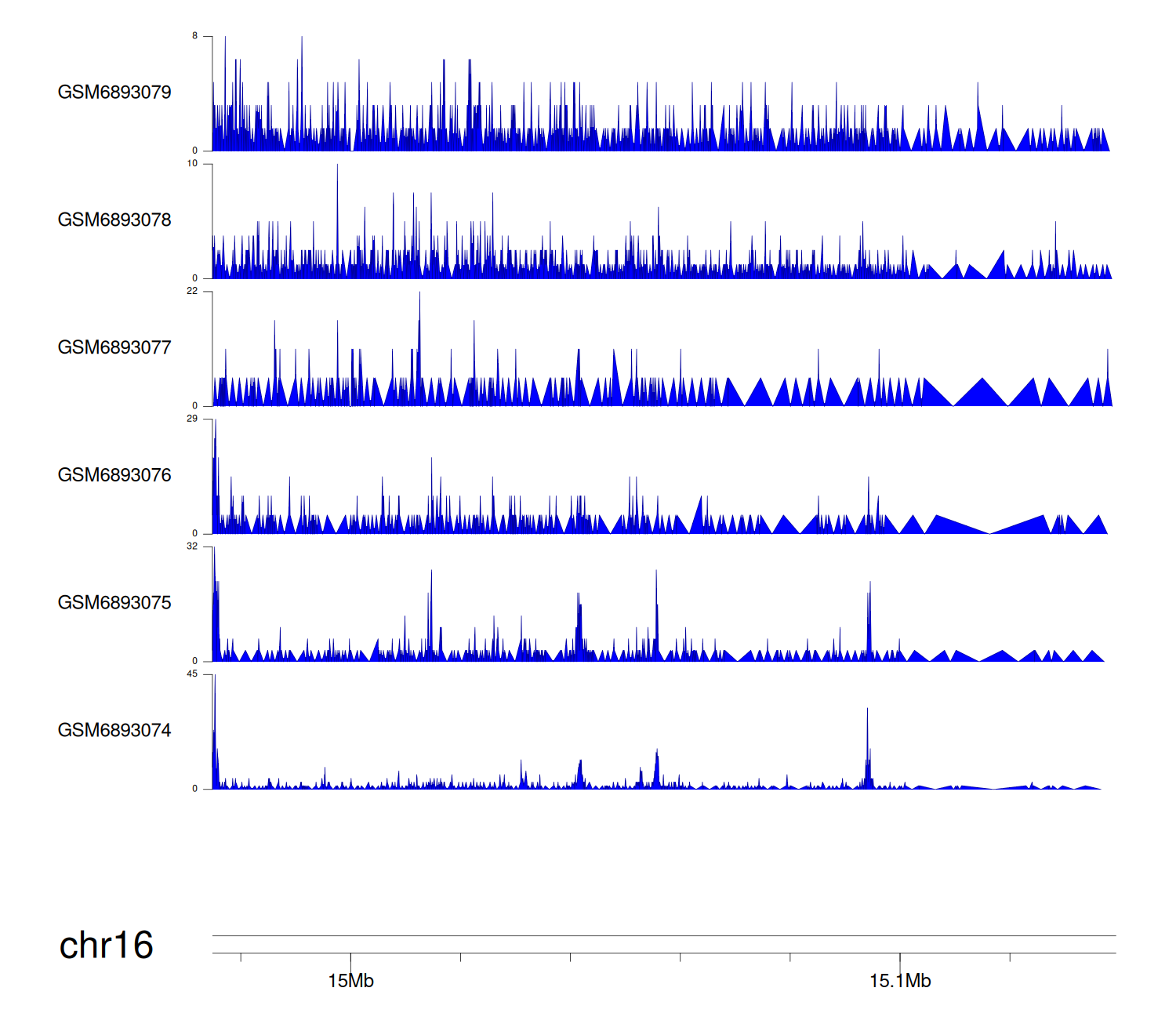Click the GSM6893075 sample label

click(x=114, y=603)
